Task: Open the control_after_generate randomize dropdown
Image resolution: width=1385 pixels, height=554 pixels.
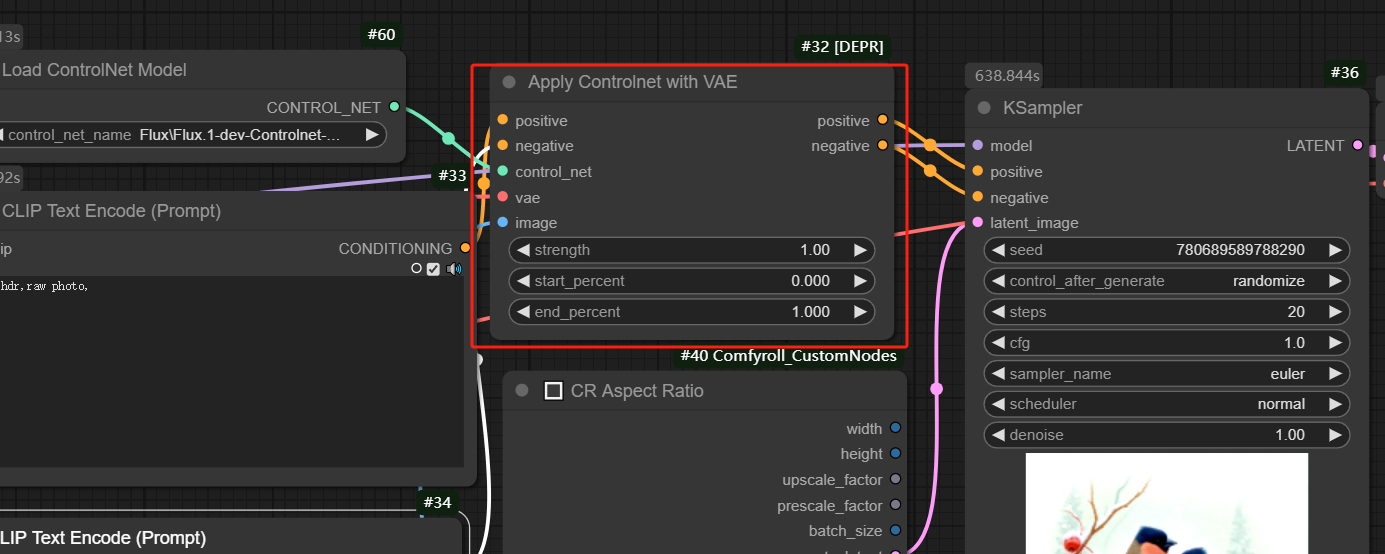Action: (1166, 281)
